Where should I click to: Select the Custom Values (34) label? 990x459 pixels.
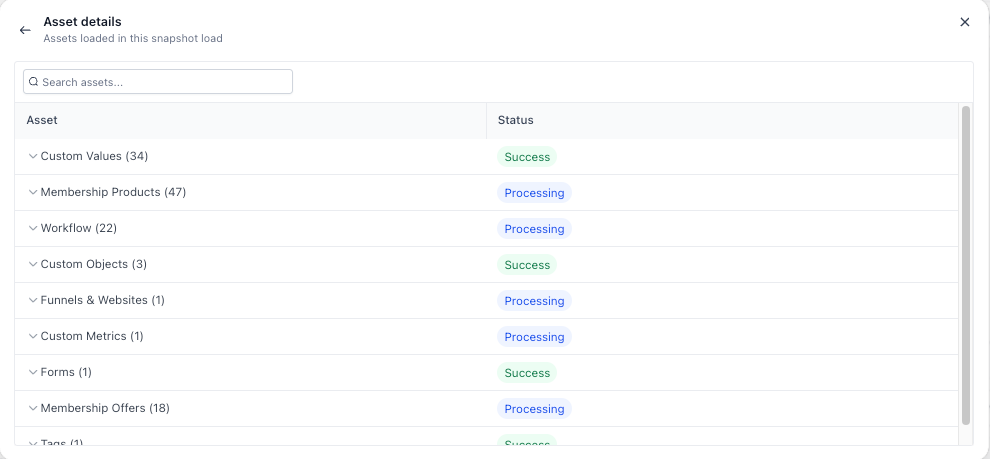(94, 156)
